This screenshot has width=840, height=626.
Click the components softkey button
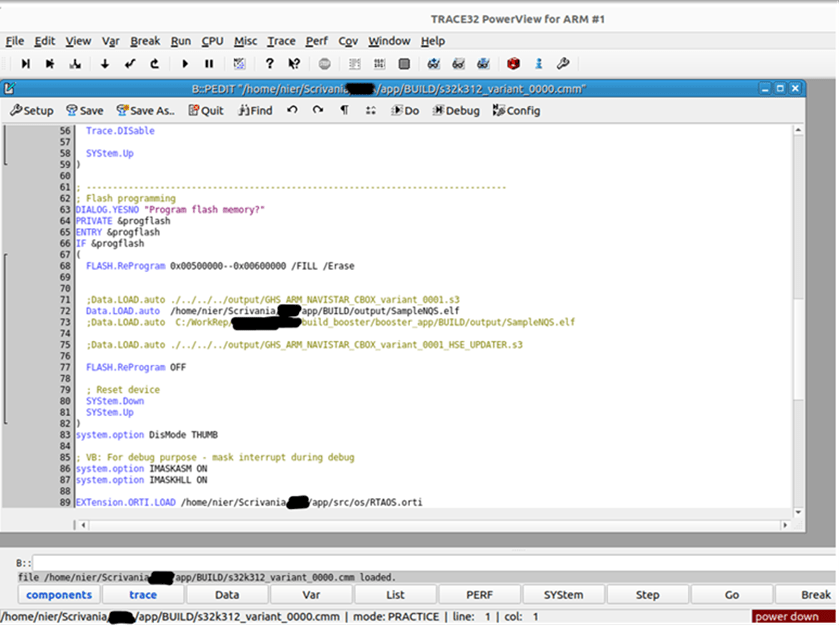click(x=59, y=595)
